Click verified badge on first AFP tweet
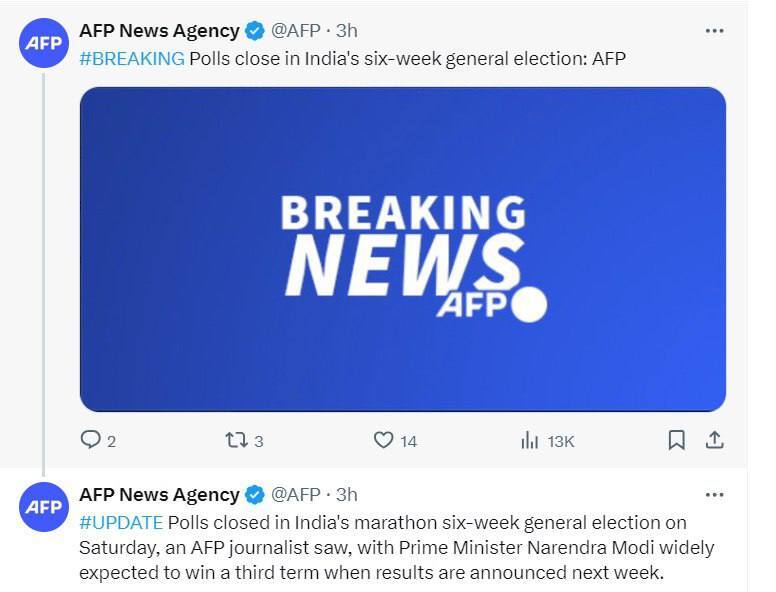This screenshot has height=592, width=776. click(255, 31)
